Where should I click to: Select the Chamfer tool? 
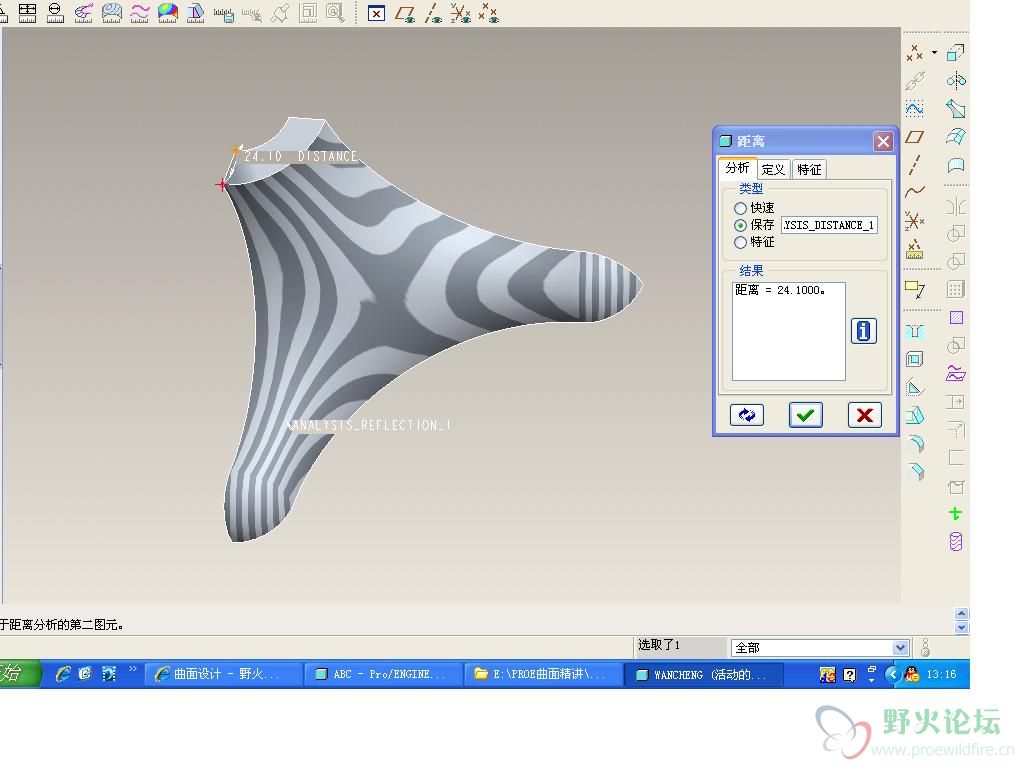pyautogui.click(x=916, y=471)
